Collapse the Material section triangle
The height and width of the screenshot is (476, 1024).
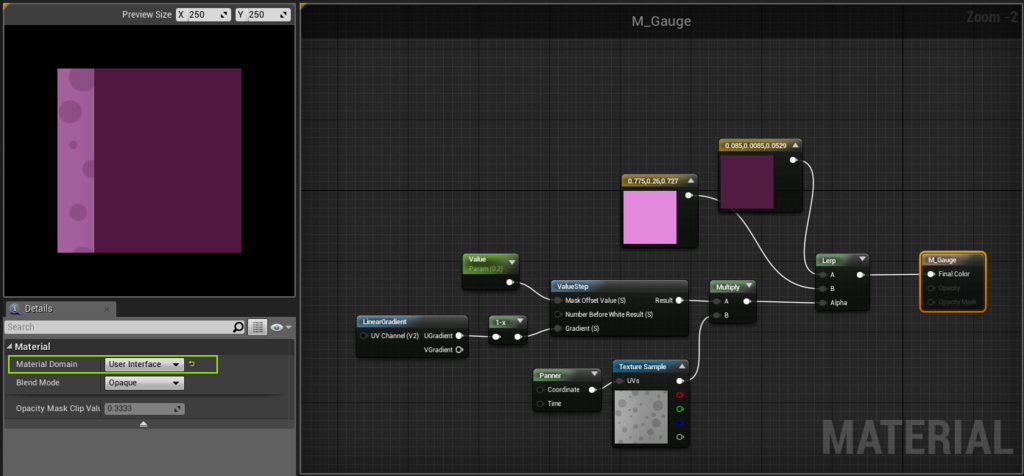[x=9, y=347]
